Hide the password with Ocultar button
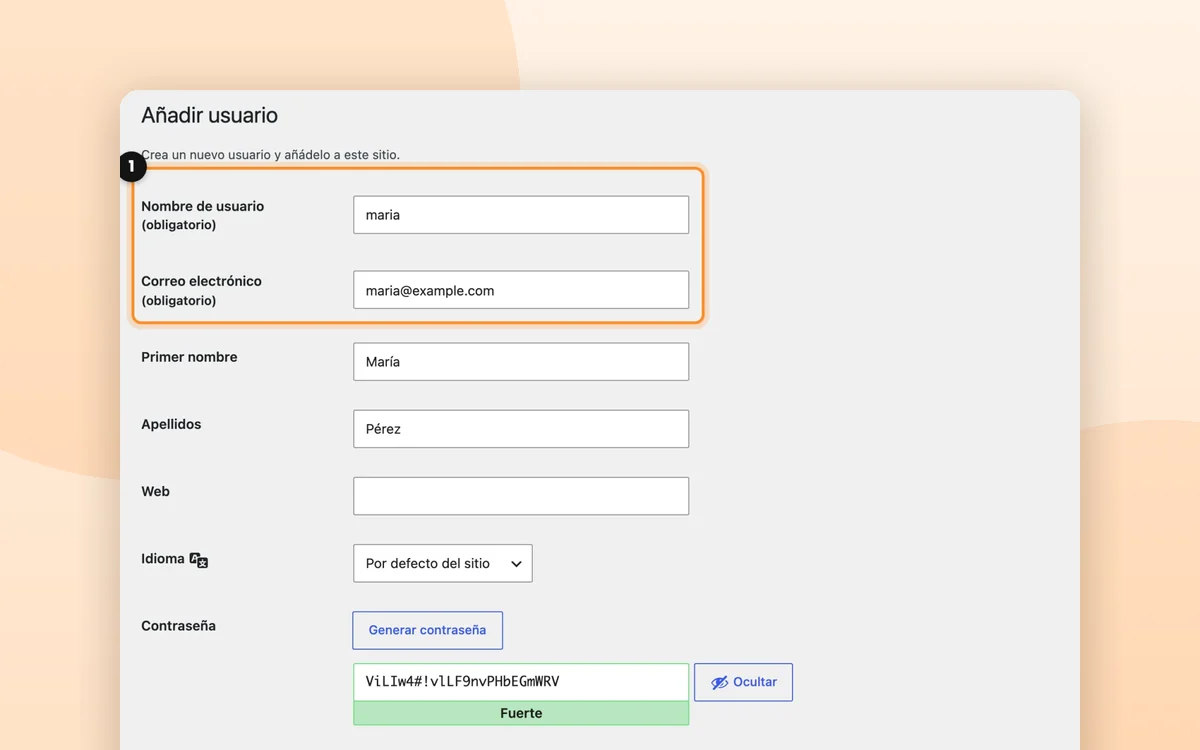Viewport: 1200px width, 750px height. tap(743, 682)
